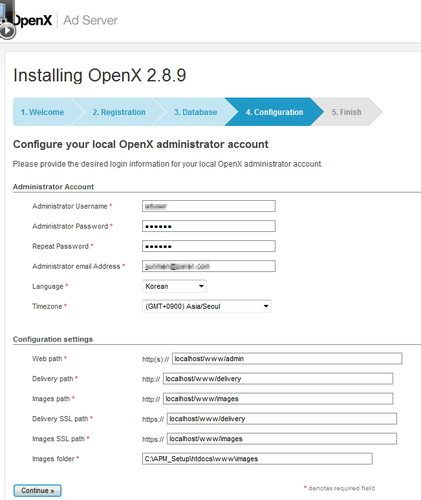The height and width of the screenshot is (500, 421).
Task: Focus the Administrator email Address field
Action: [209, 266]
